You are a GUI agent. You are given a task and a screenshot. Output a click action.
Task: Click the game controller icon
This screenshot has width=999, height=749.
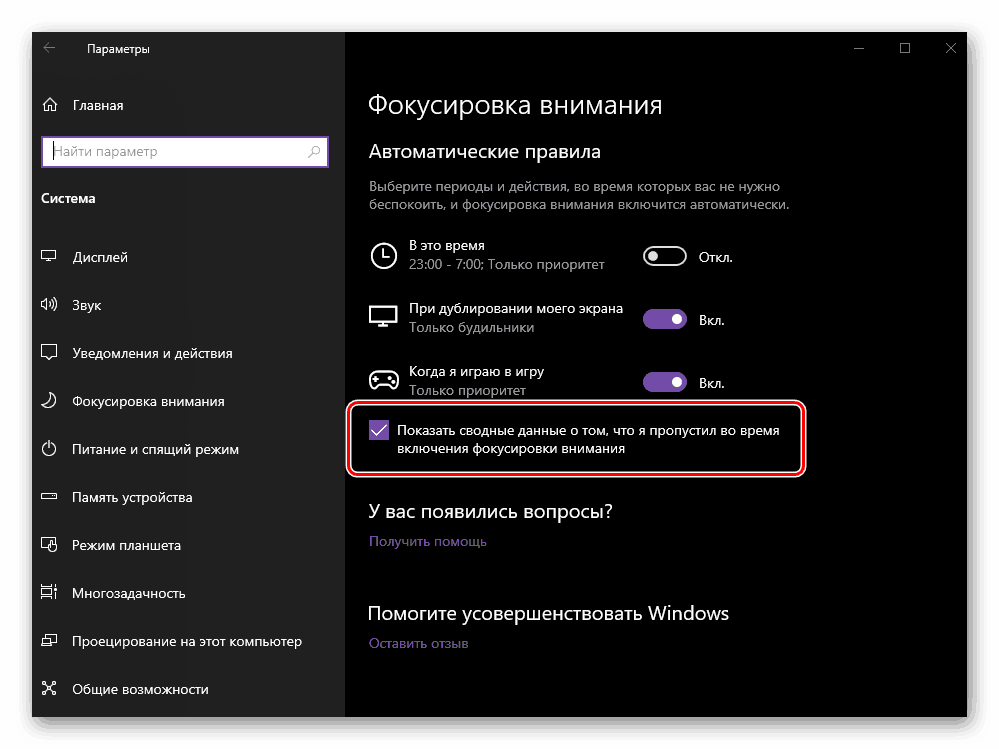[383, 380]
